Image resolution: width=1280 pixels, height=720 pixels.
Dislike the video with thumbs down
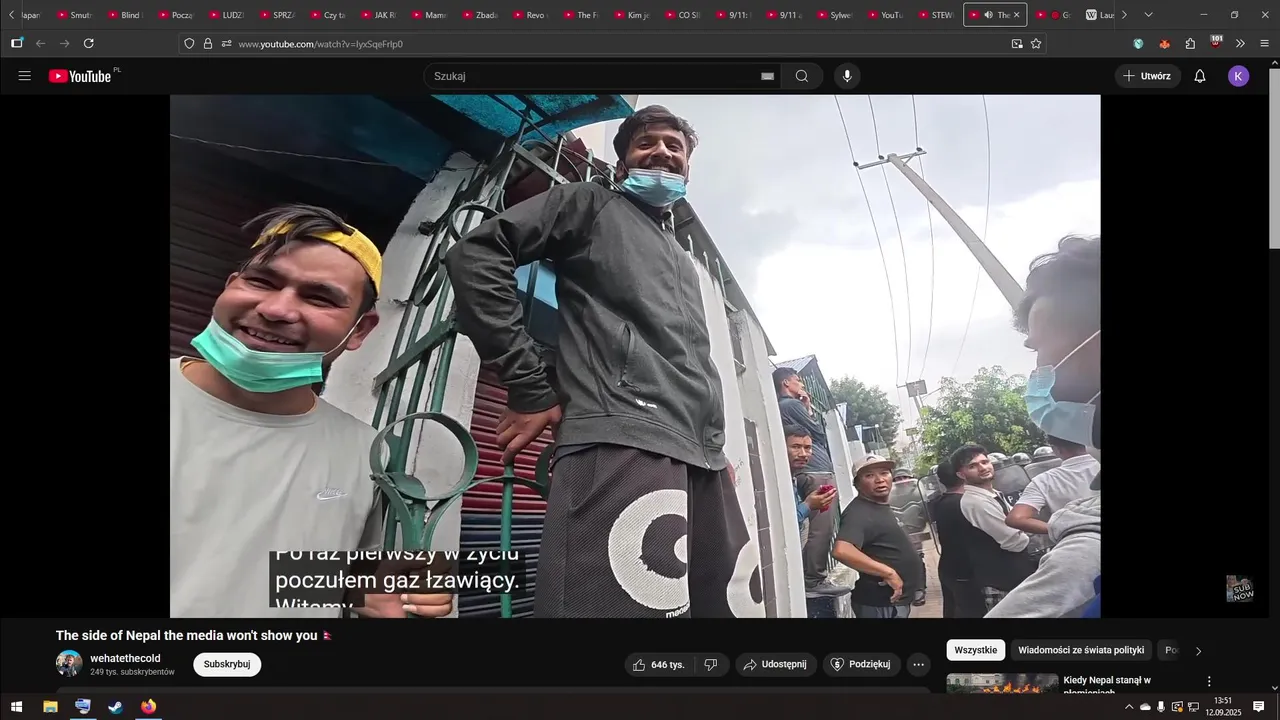[711, 665]
